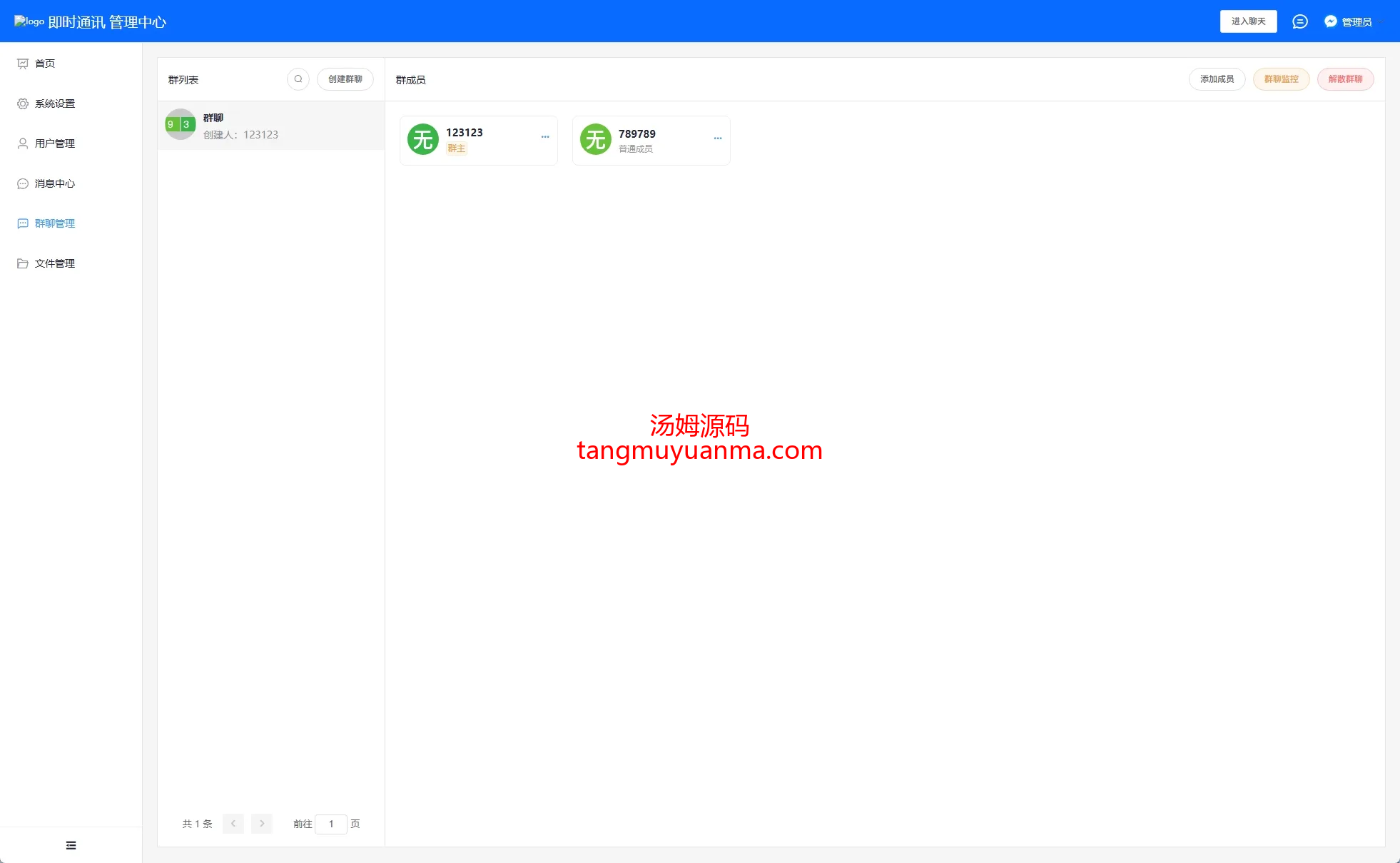Open more options for member 789789
This screenshot has height=863, width=1400.
(718, 138)
